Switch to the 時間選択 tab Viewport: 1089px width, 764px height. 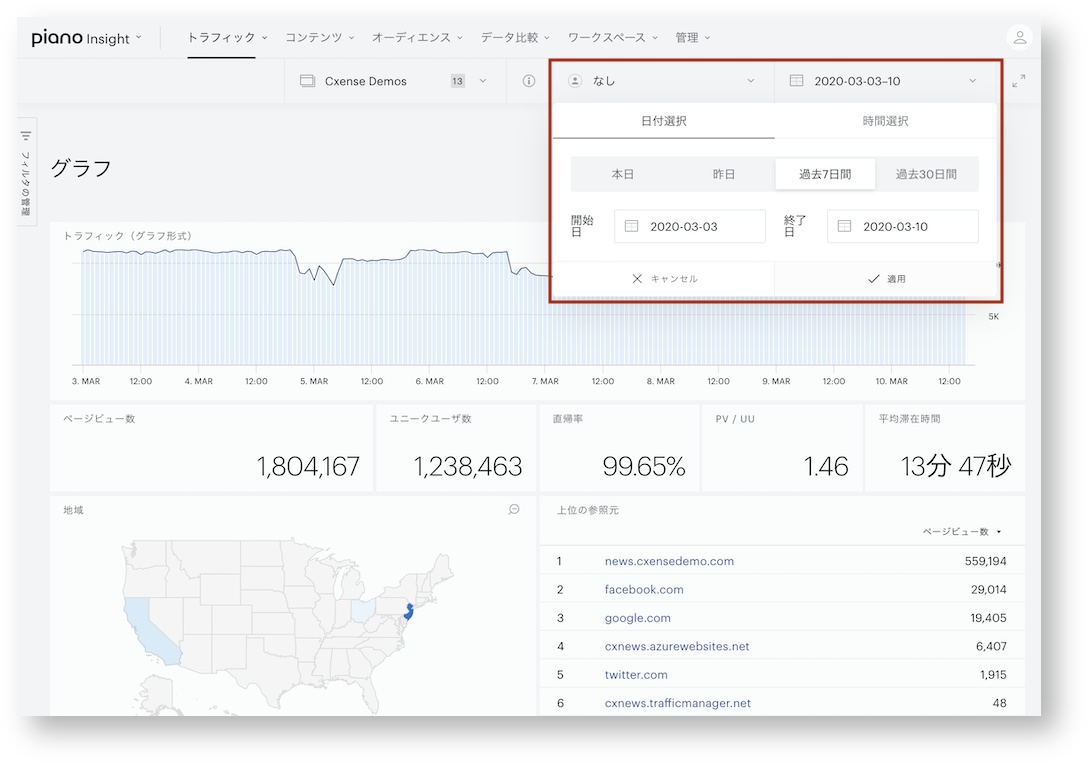click(x=886, y=121)
